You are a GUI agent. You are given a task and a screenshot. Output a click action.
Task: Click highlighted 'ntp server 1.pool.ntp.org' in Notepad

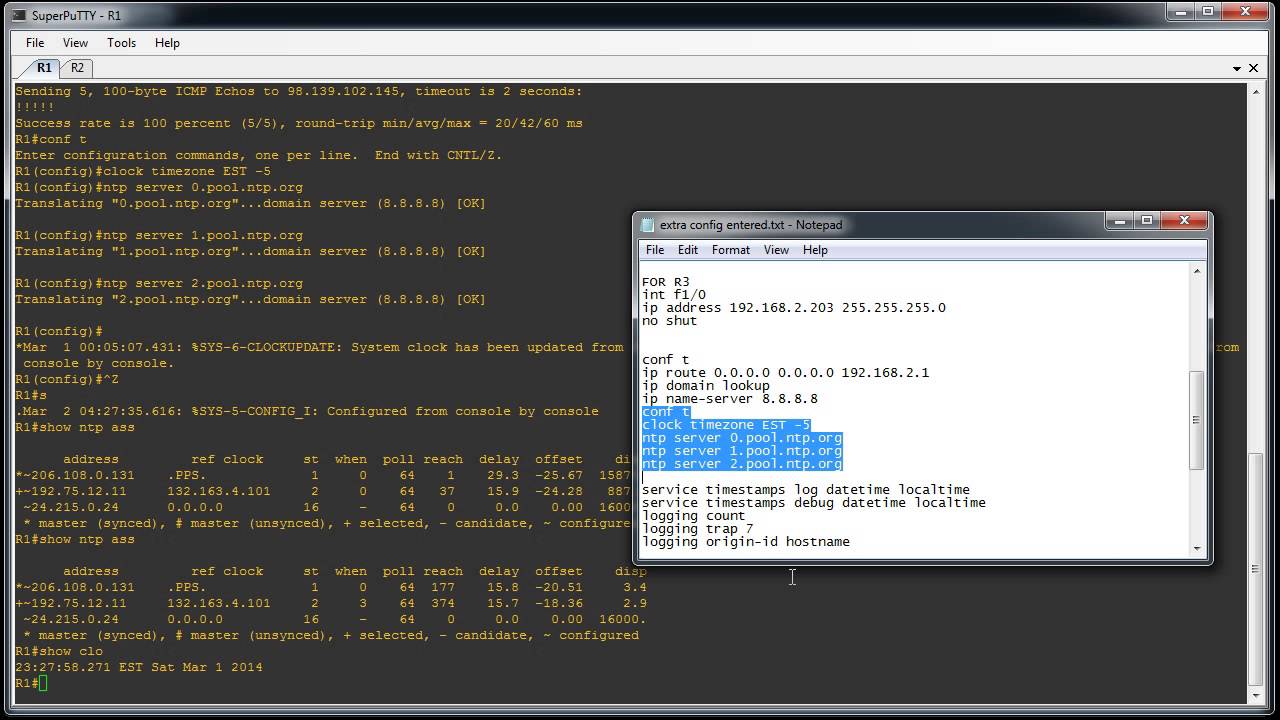pyautogui.click(x=742, y=451)
